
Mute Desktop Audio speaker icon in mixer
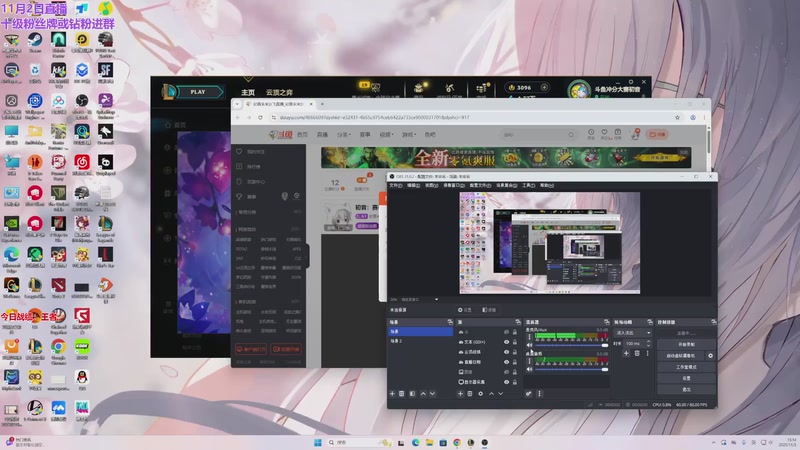[x=529, y=345]
